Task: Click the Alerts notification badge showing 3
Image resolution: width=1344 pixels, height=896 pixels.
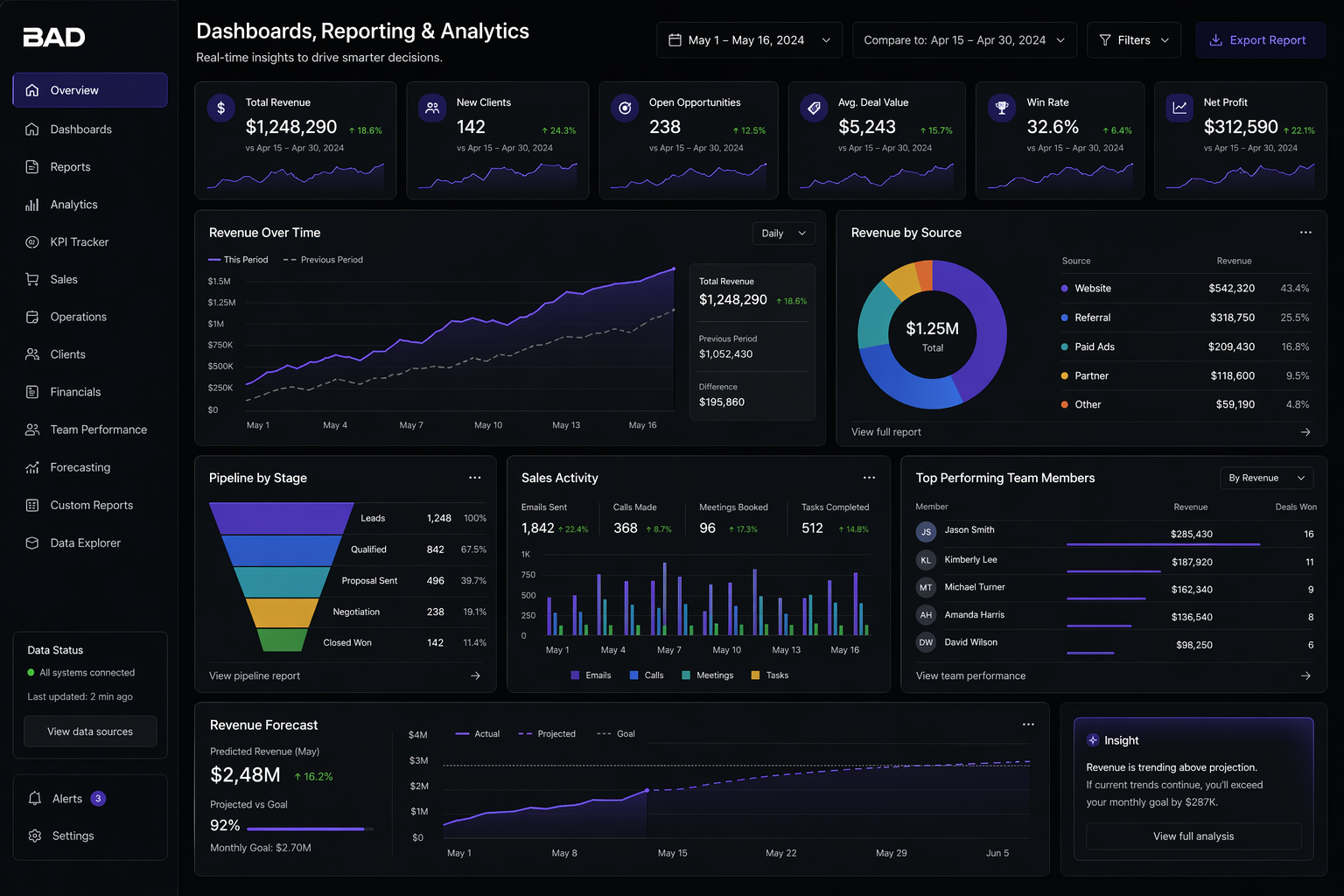Action: pos(98,798)
